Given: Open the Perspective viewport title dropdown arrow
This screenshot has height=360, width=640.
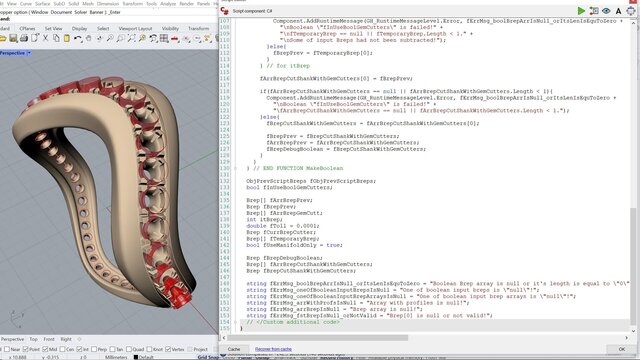Looking at the screenshot, I should [x=29, y=53].
